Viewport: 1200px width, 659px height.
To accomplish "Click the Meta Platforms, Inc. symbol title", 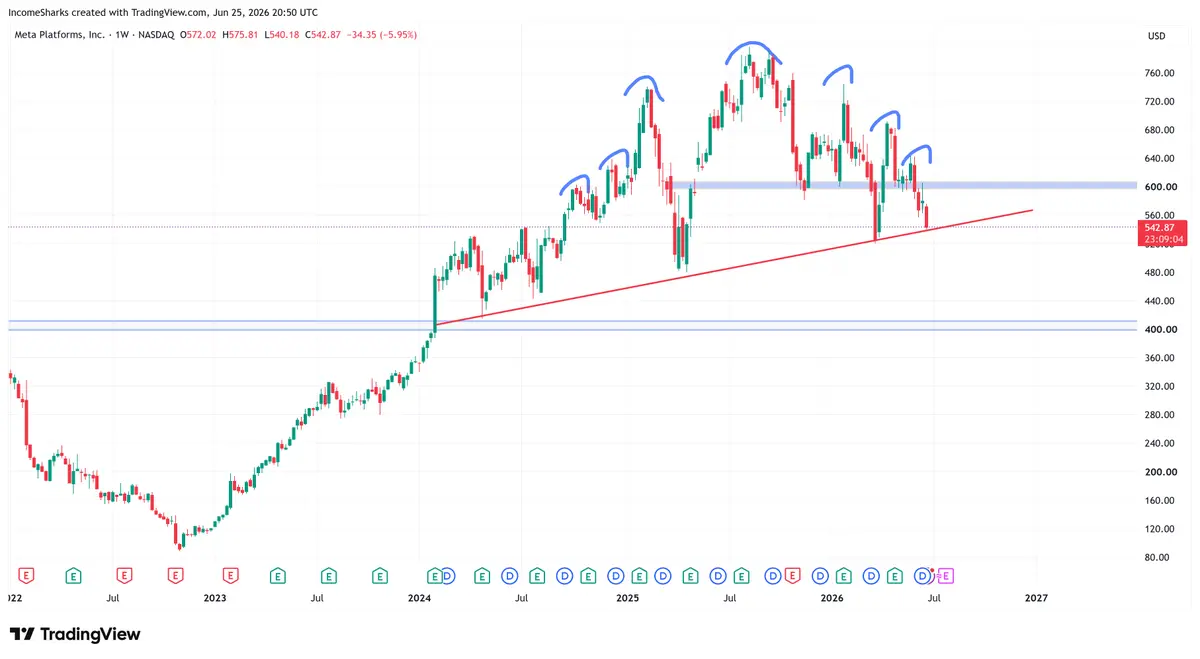I will point(58,35).
